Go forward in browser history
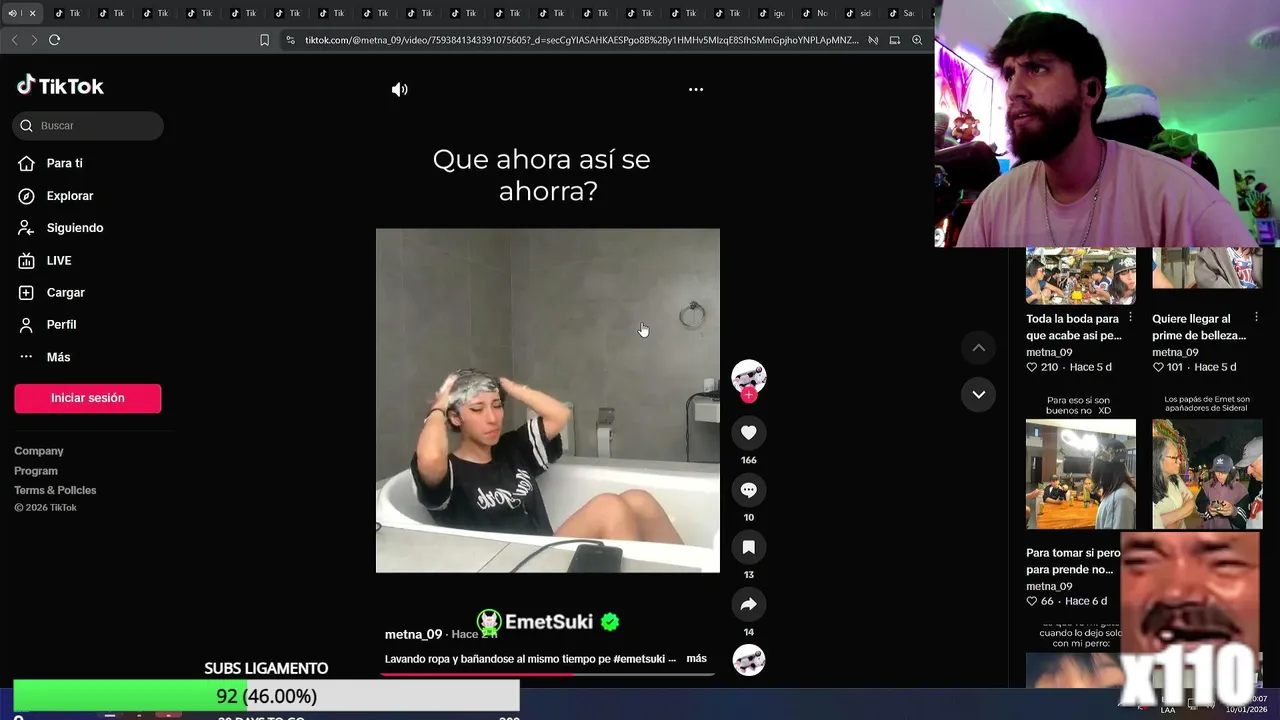The image size is (1280, 720). tap(33, 40)
